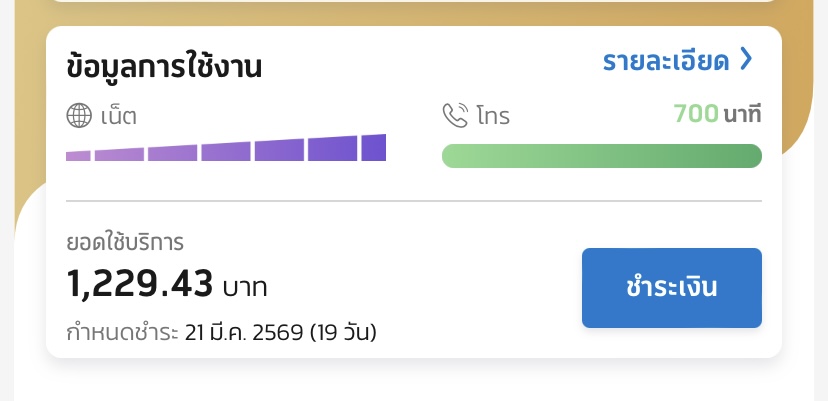Expand details with the right chevron arrow
The width and height of the screenshot is (828, 401).
click(x=745, y=61)
